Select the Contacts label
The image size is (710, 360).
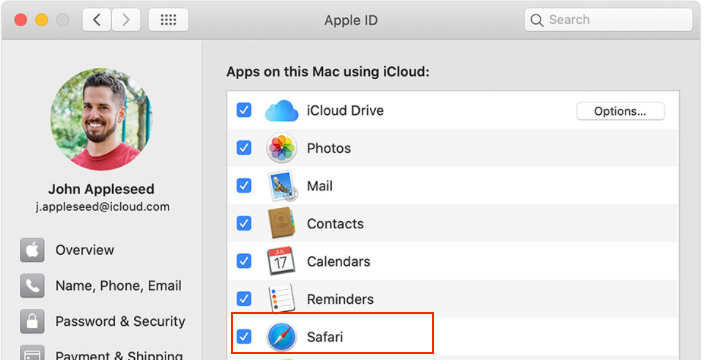(x=335, y=224)
